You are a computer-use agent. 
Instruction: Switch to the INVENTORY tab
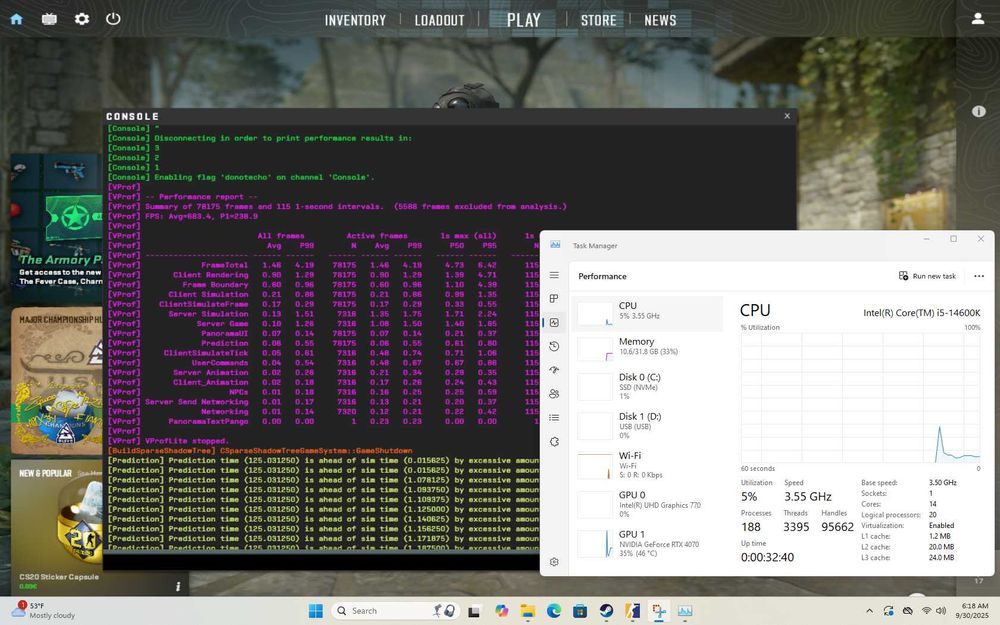pyautogui.click(x=355, y=20)
